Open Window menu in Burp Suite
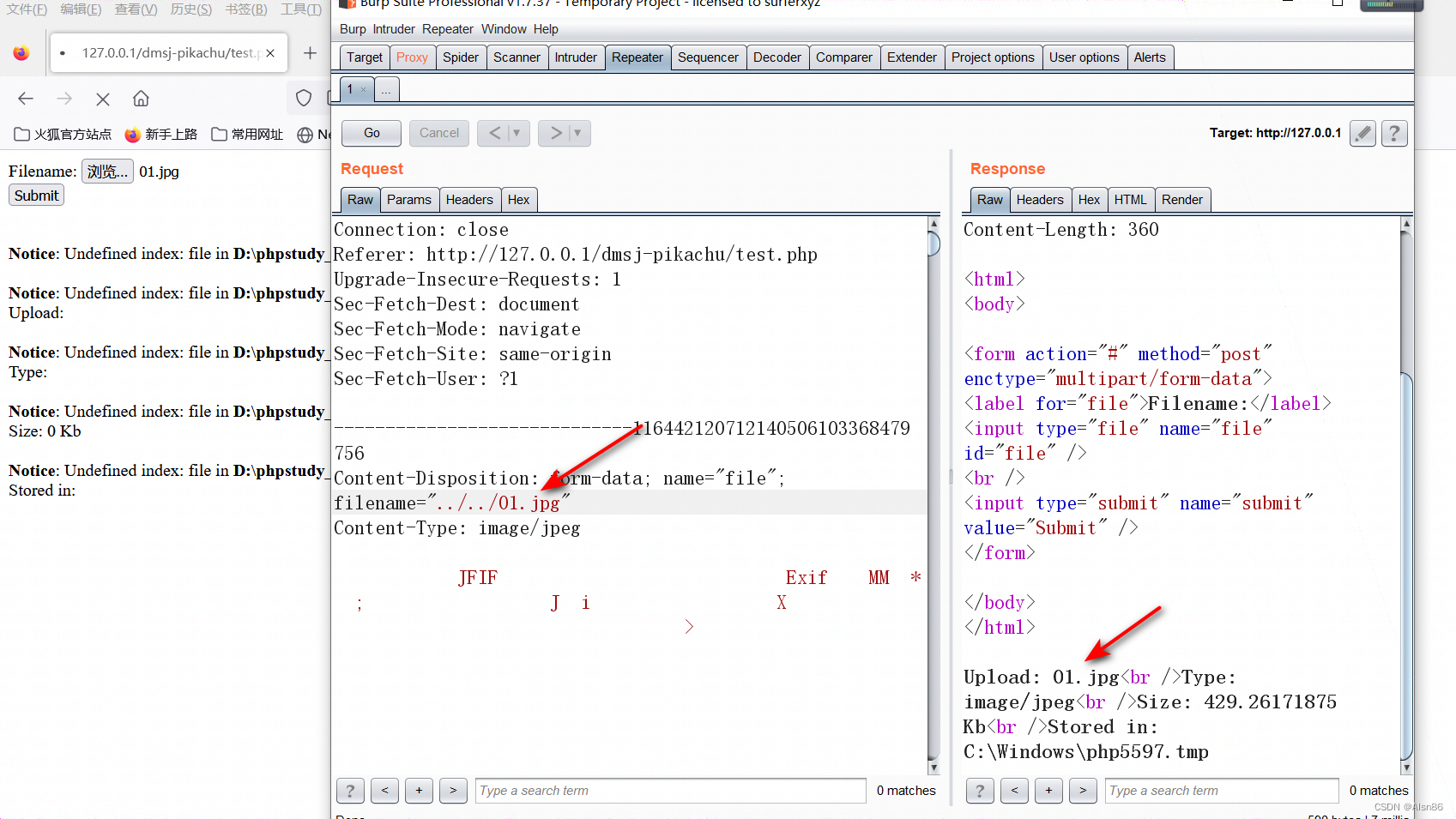This screenshot has height=819, width=1456. [504, 29]
